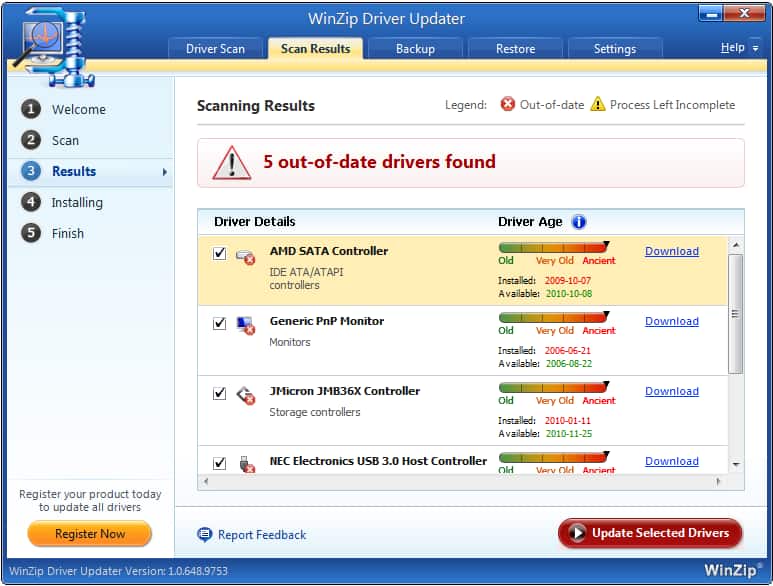Click the version text in status bar

click(118, 571)
